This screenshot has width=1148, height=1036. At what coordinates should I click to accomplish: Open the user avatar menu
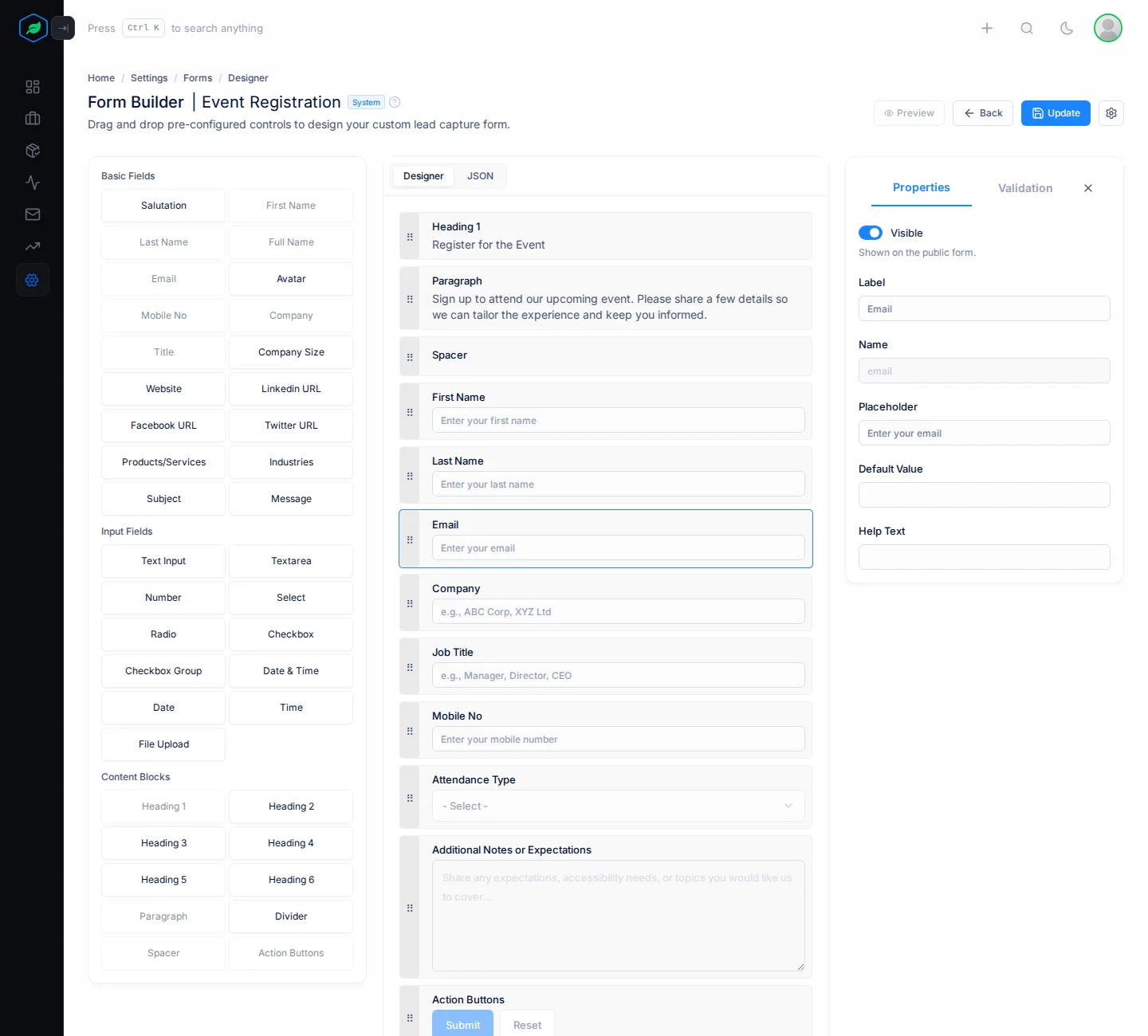1108,28
